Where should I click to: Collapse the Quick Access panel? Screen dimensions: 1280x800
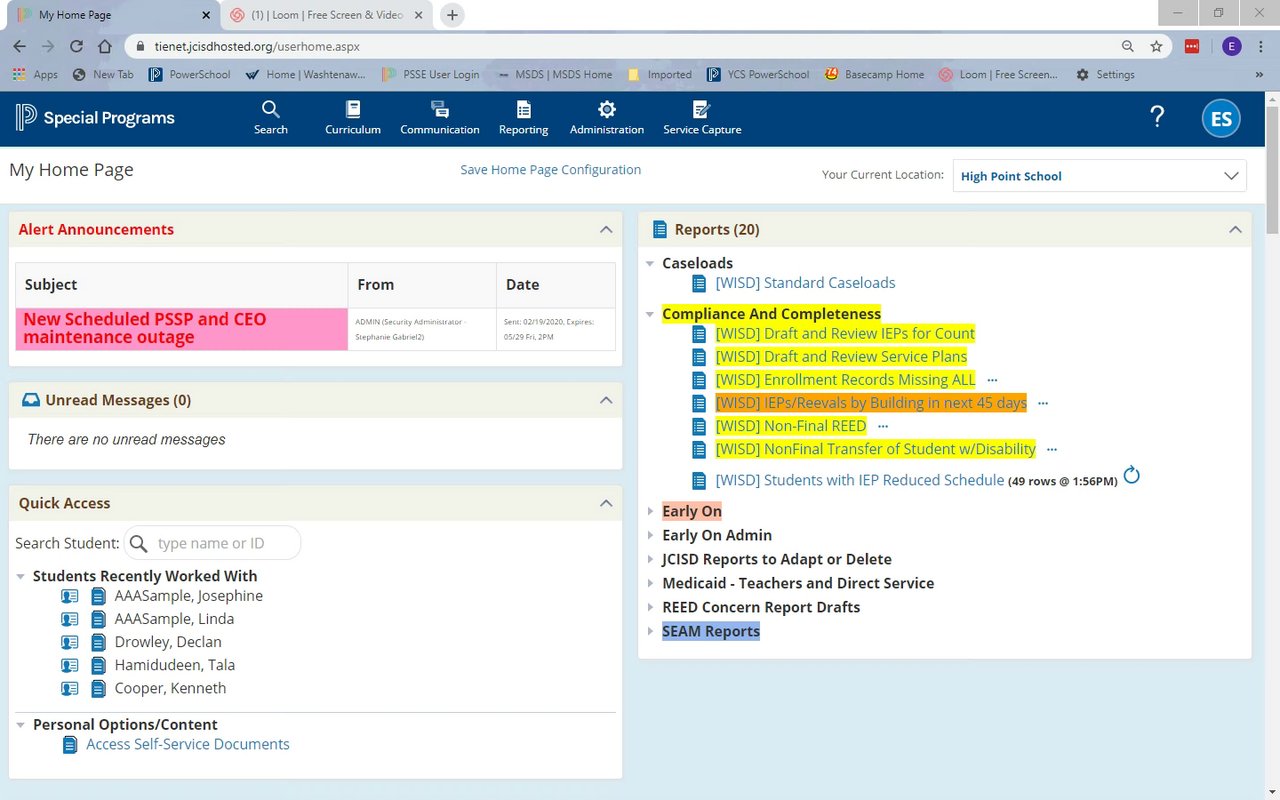tap(606, 503)
